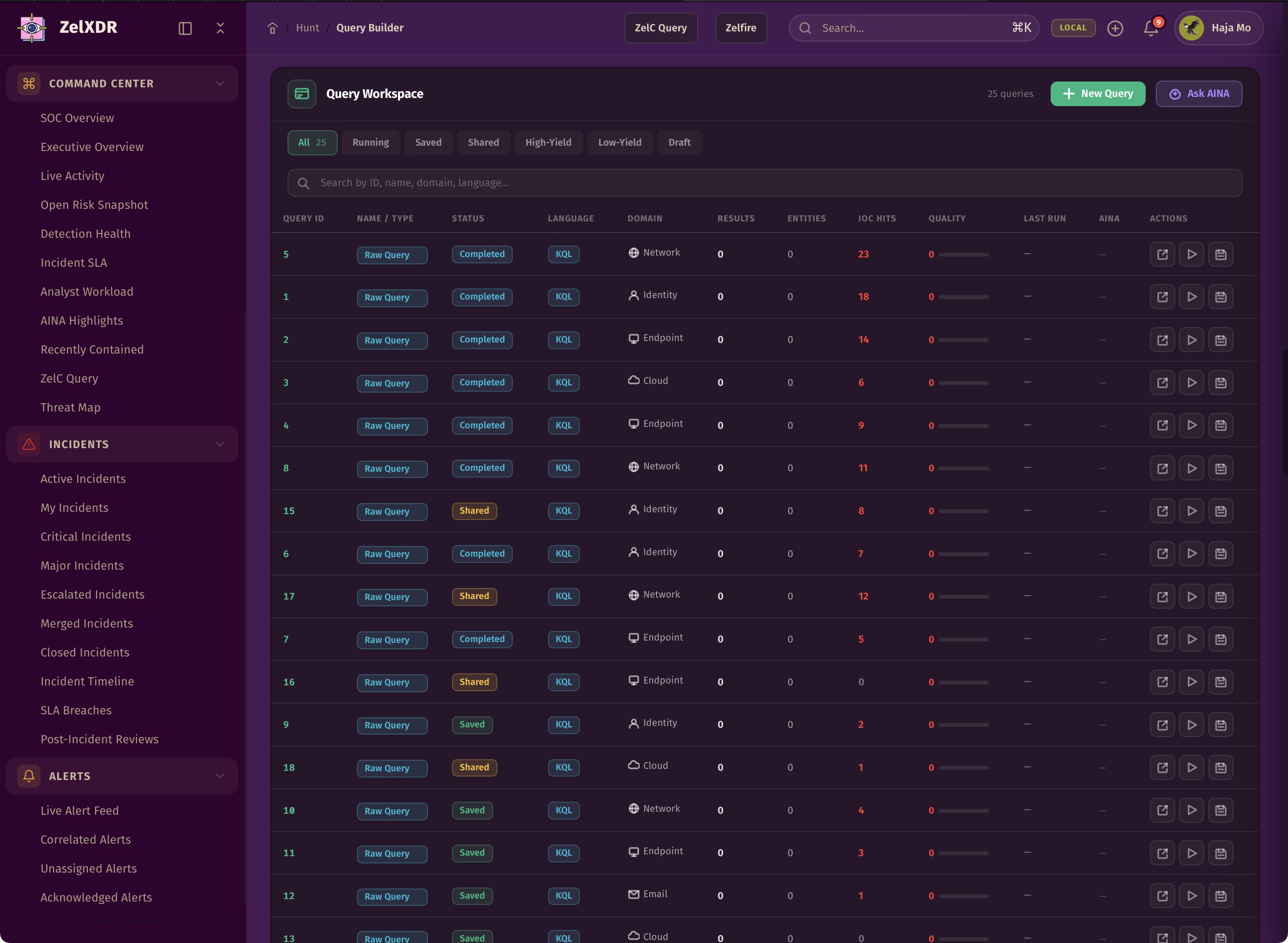Switch to the High-Yield filter tab
The width and height of the screenshot is (1288, 943).
[x=548, y=142]
